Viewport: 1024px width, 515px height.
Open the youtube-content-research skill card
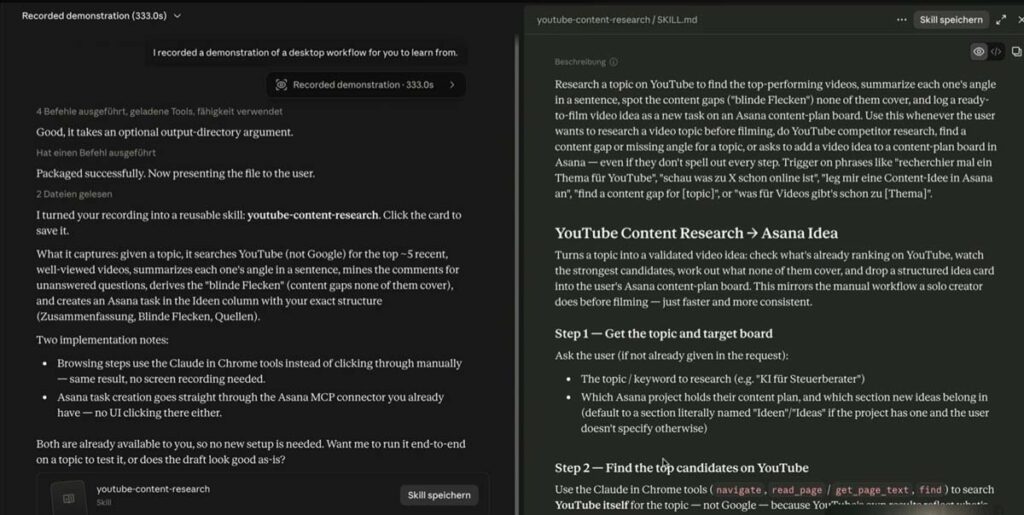(263, 494)
